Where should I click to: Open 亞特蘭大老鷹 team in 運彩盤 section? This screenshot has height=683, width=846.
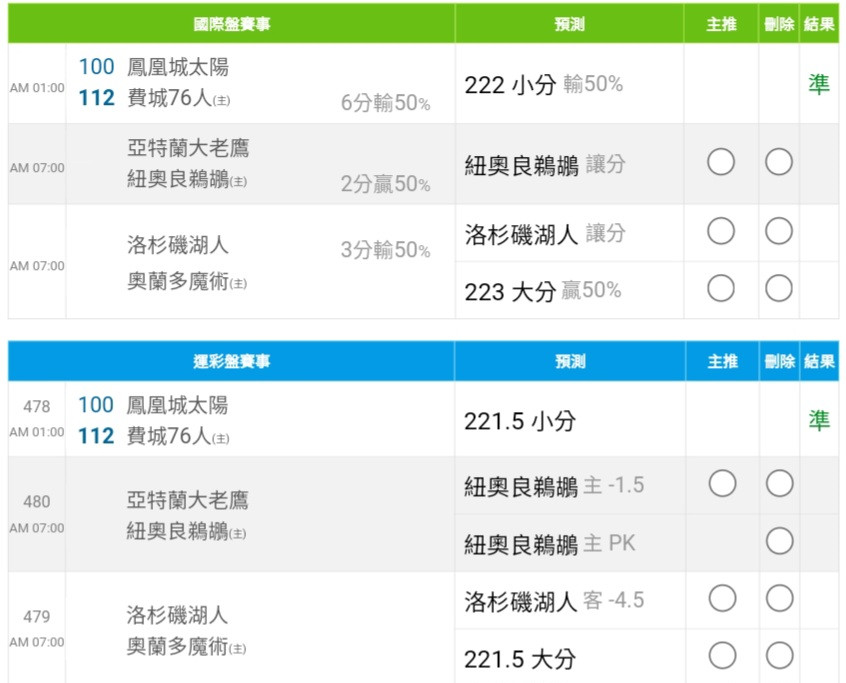[x=187, y=500]
